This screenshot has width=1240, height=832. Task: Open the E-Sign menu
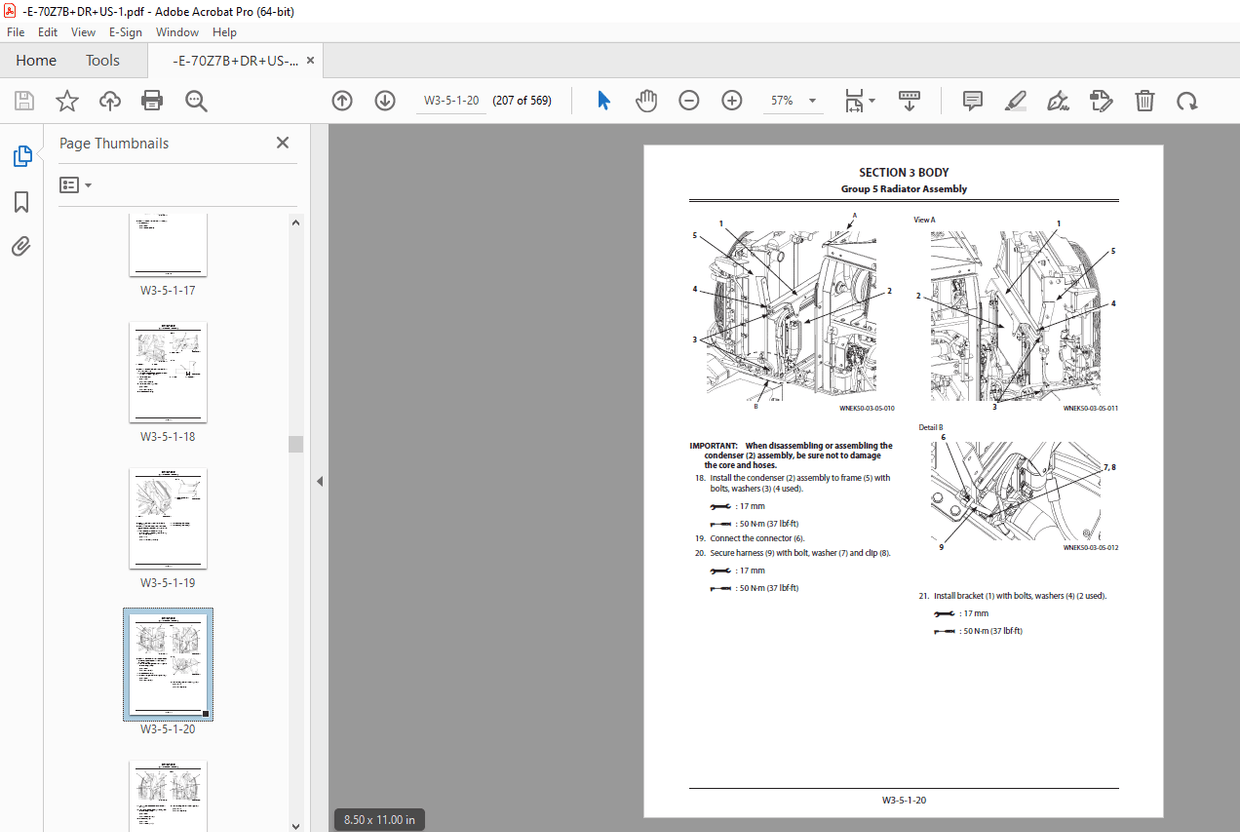(x=126, y=31)
